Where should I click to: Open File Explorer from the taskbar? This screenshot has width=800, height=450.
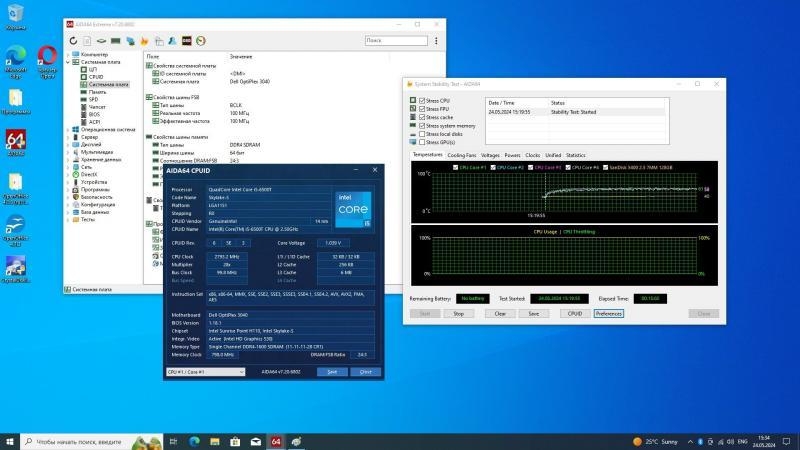coord(215,441)
